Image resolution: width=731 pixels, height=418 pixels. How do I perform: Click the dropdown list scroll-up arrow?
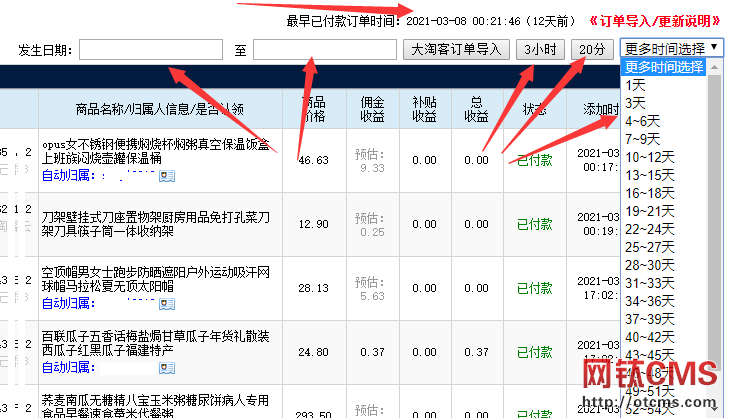click(714, 67)
